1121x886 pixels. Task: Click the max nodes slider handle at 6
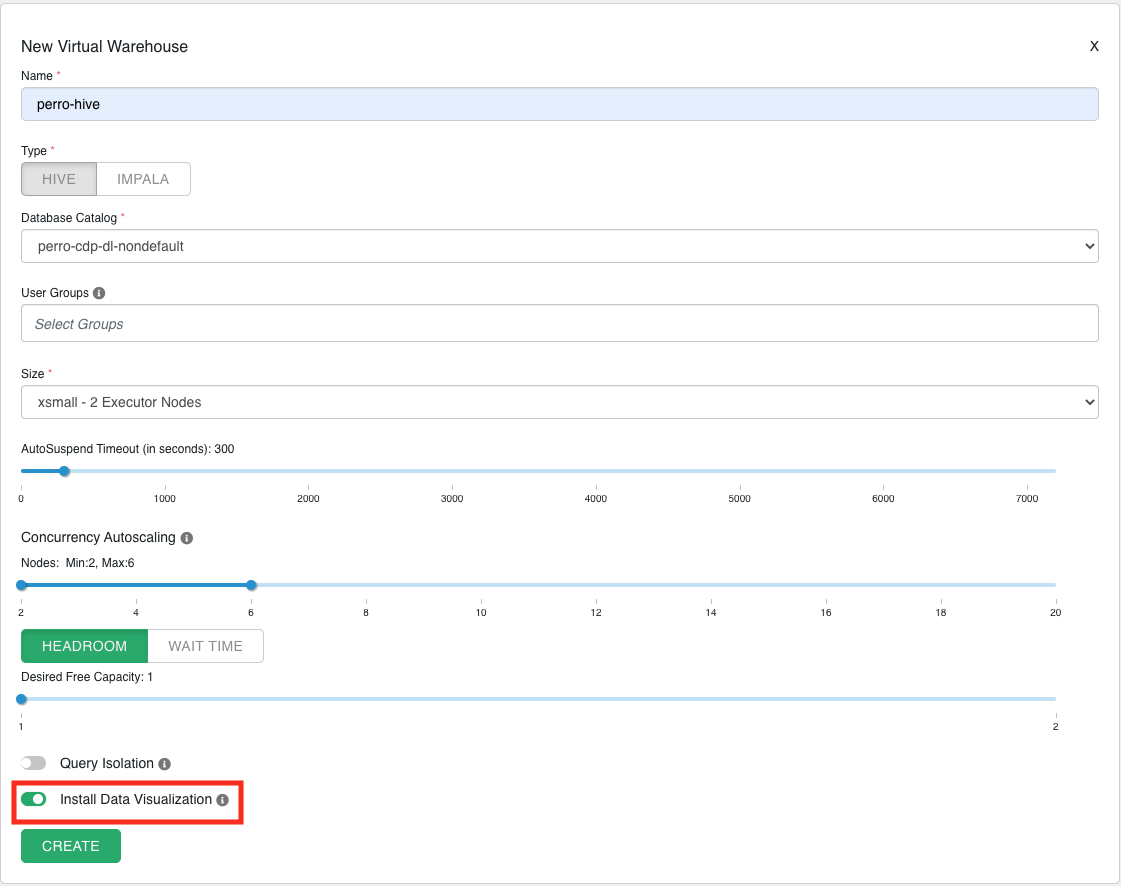tap(251, 585)
